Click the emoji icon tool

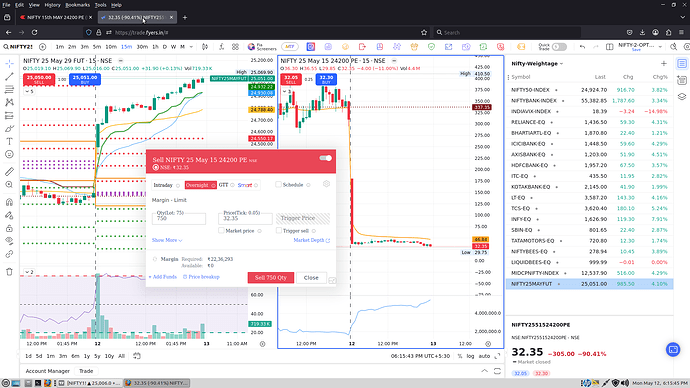click(x=9, y=154)
